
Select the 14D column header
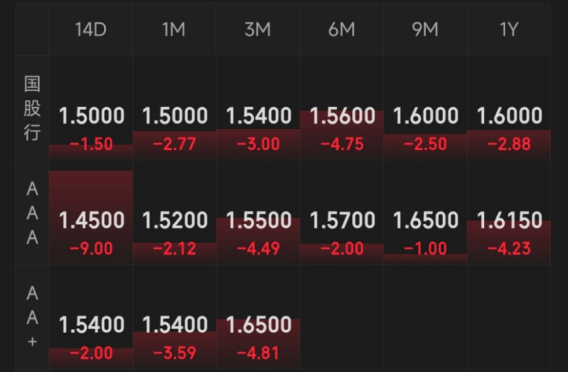click(91, 29)
